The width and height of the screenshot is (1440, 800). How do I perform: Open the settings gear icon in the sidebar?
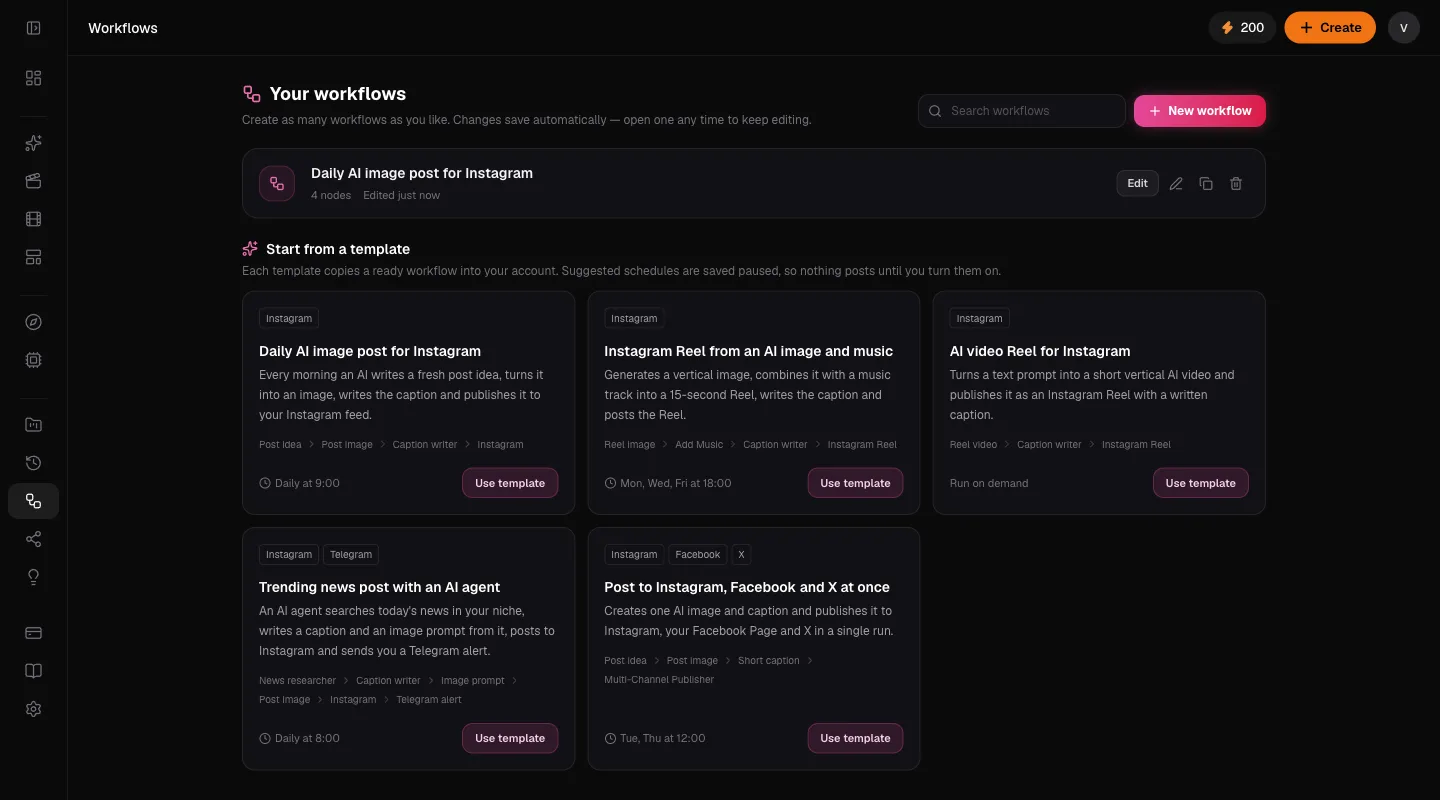coord(33,709)
